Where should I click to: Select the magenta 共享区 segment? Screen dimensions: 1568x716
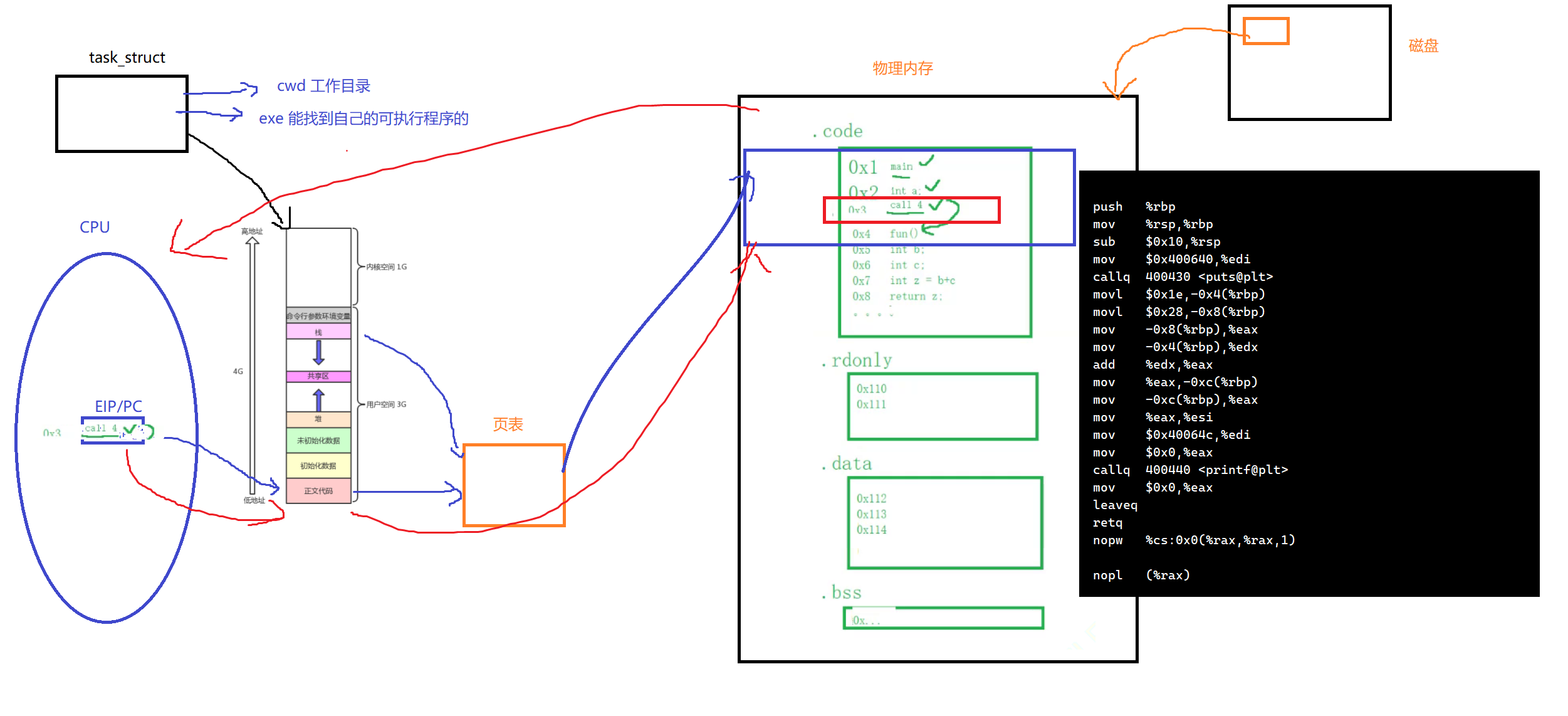point(318,376)
